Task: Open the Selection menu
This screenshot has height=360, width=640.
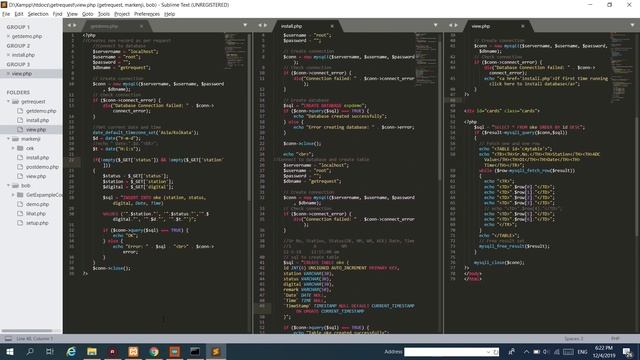Action: (38, 14)
